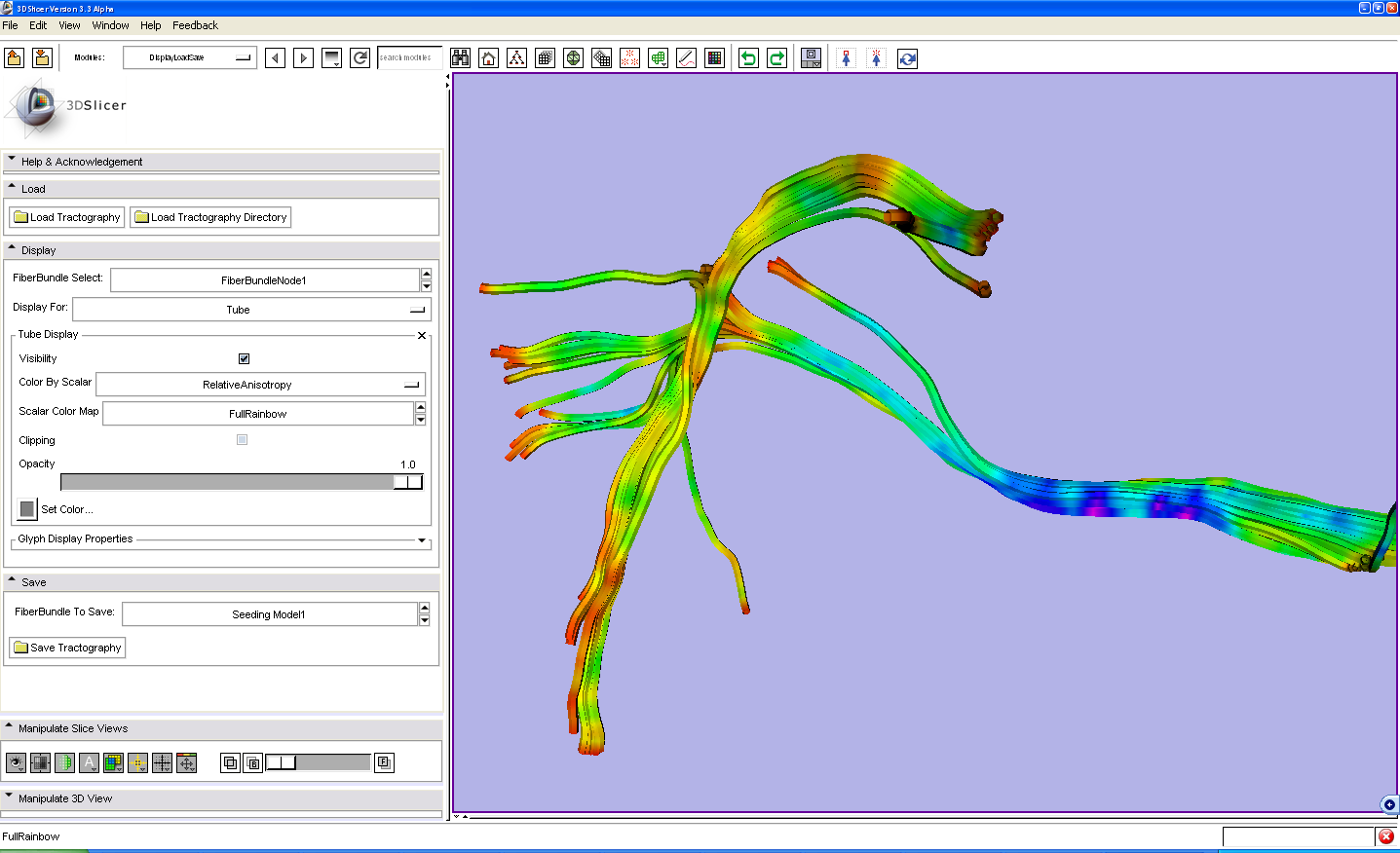The image size is (1400, 853).
Task: Open the Window menu
Action: pyautogui.click(x=110, y=25)
